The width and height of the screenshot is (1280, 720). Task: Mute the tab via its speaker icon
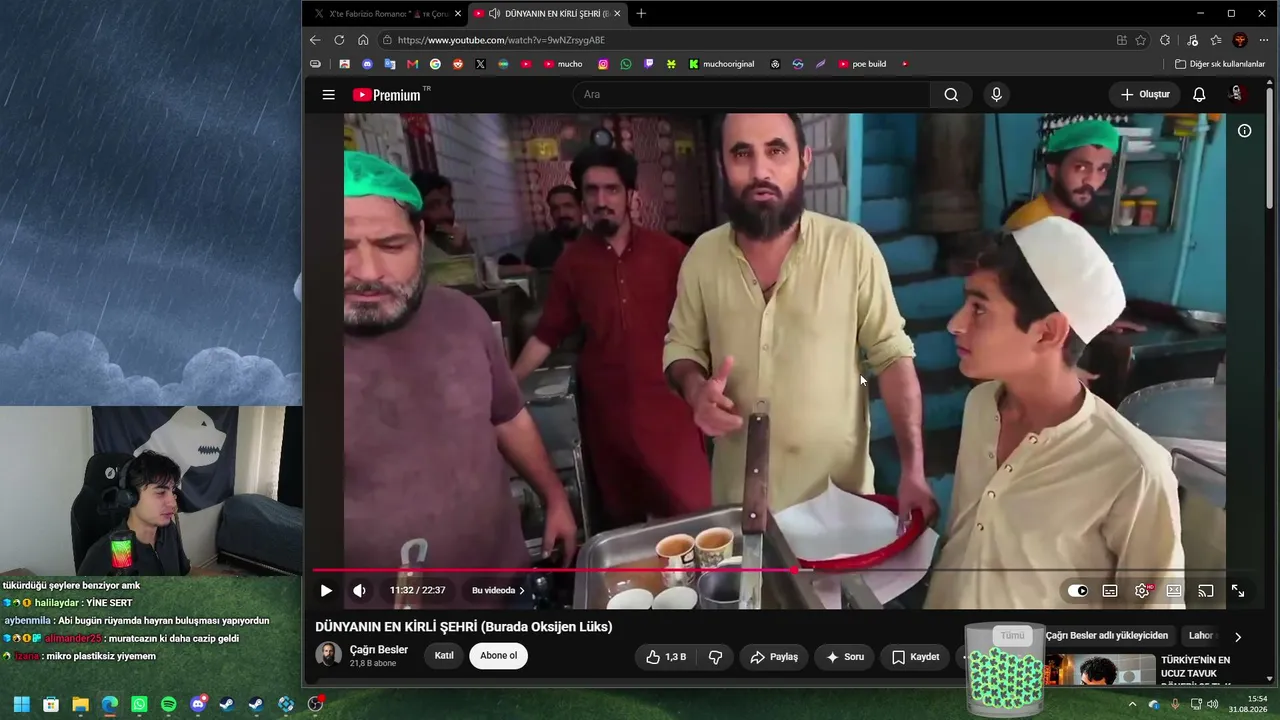(x=494, y=14)
